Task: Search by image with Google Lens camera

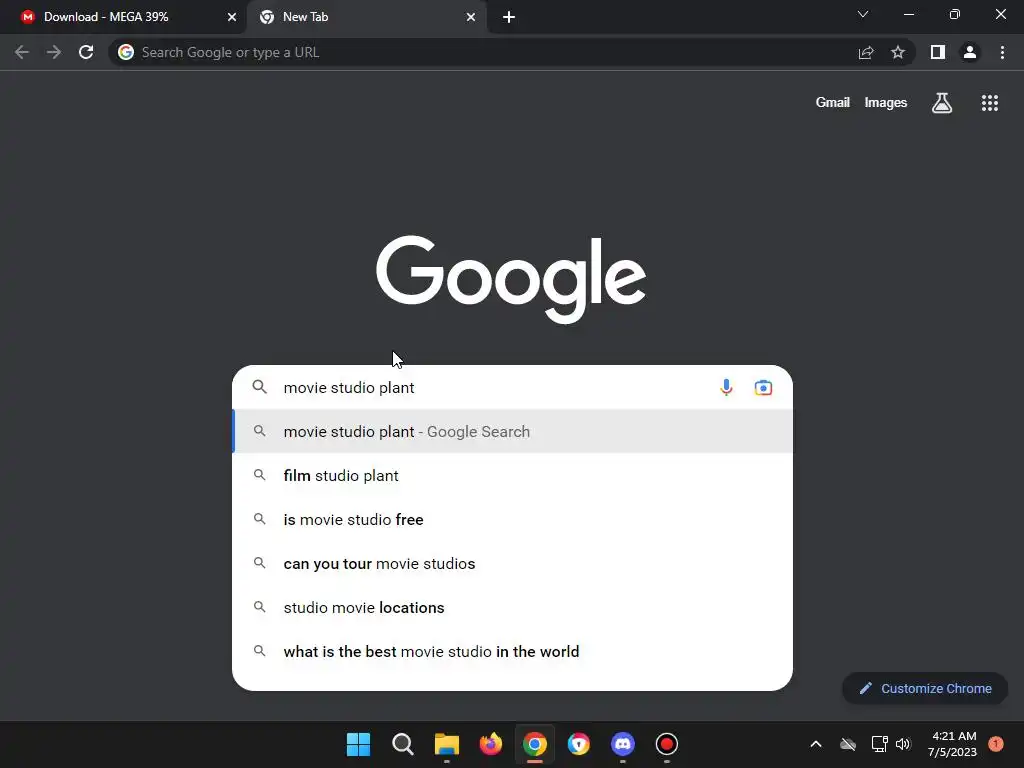Action: (763, 388)
